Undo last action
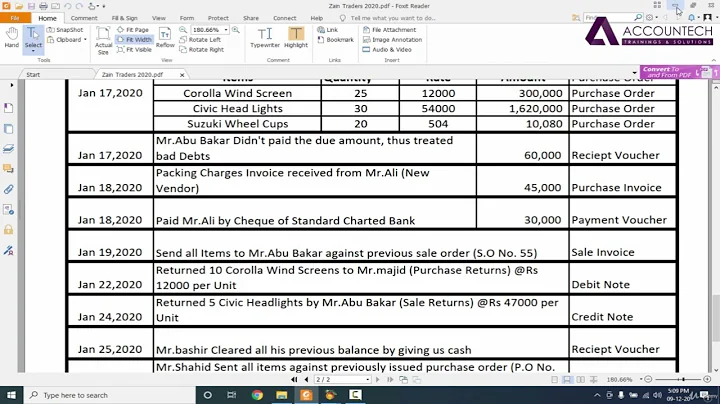720x404 pixels. [68, 6]
